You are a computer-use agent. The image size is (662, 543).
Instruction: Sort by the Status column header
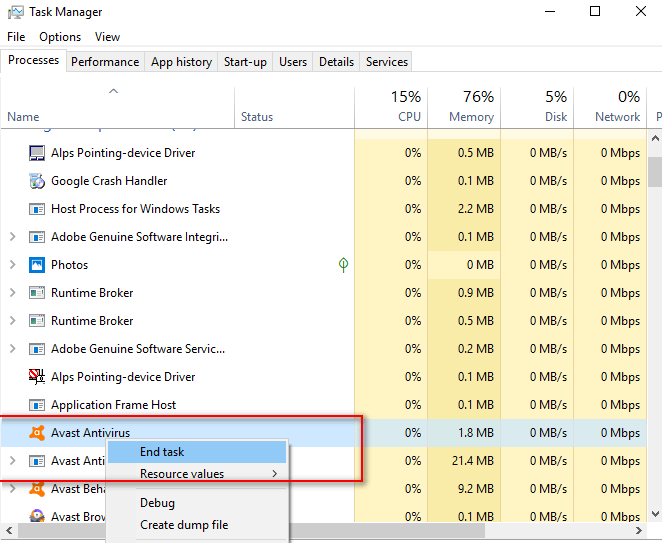(294, 107)
